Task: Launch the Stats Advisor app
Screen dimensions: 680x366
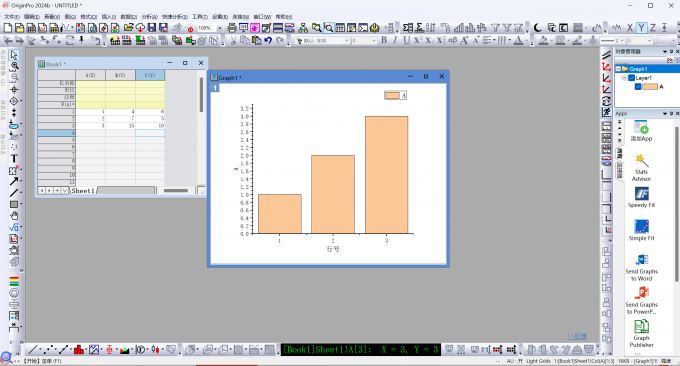Action: 641,167
